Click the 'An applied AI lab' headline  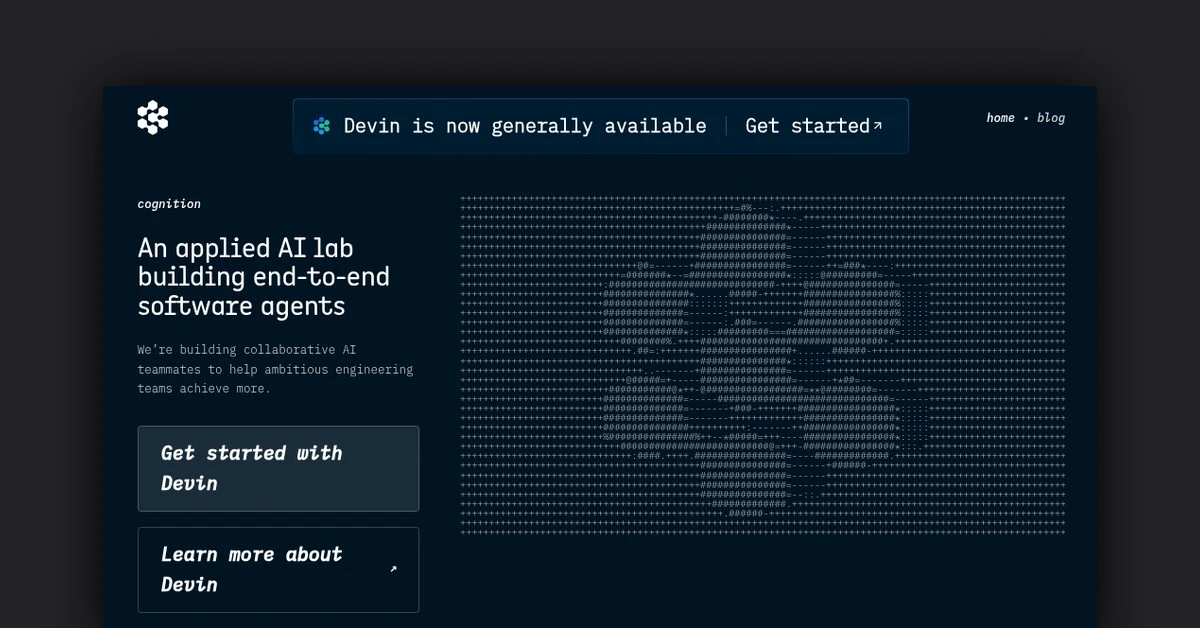tap(245, 248)
